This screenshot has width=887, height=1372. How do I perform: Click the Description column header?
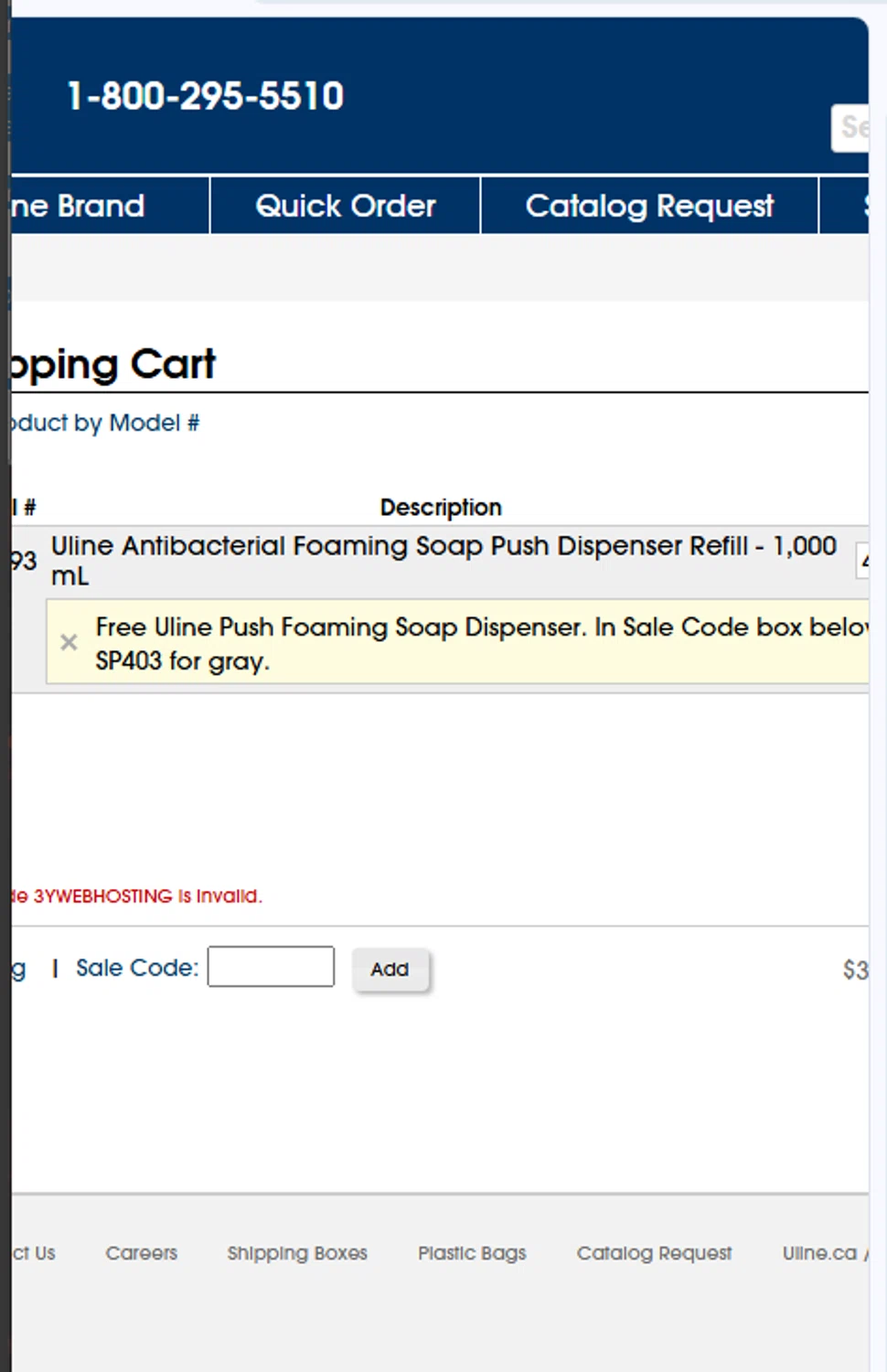pos(441,507)
